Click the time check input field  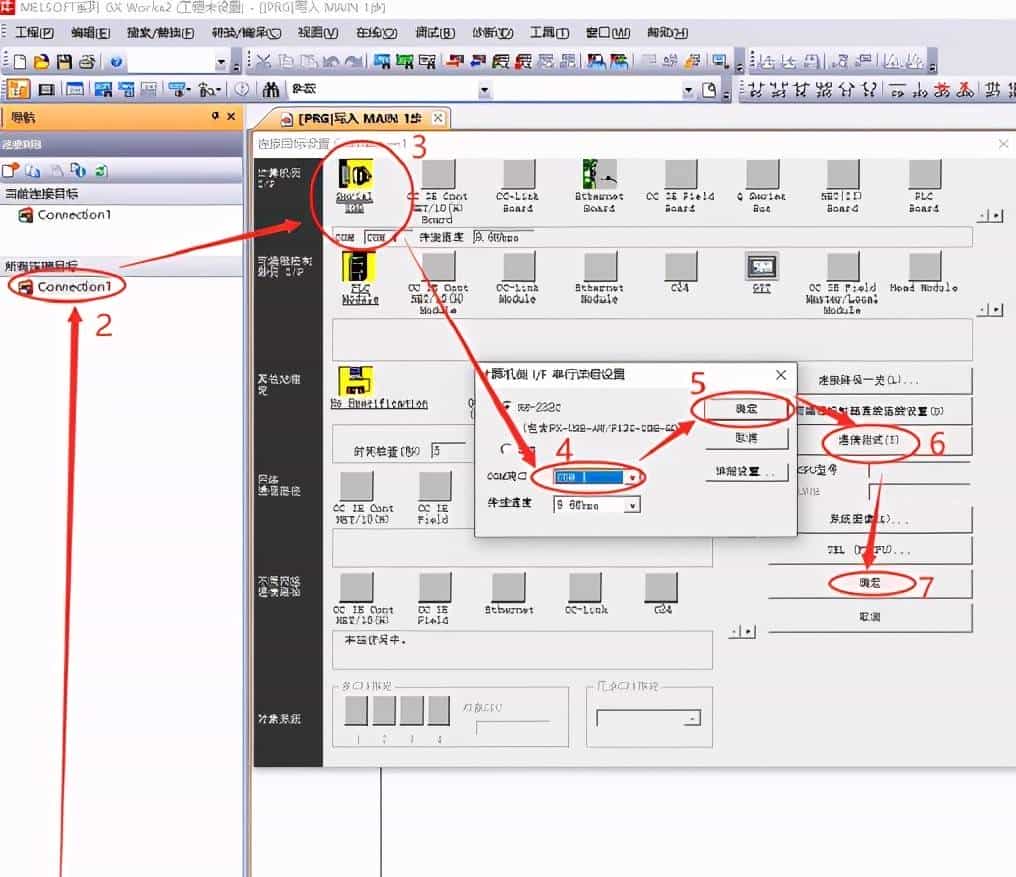coord(448,450)
